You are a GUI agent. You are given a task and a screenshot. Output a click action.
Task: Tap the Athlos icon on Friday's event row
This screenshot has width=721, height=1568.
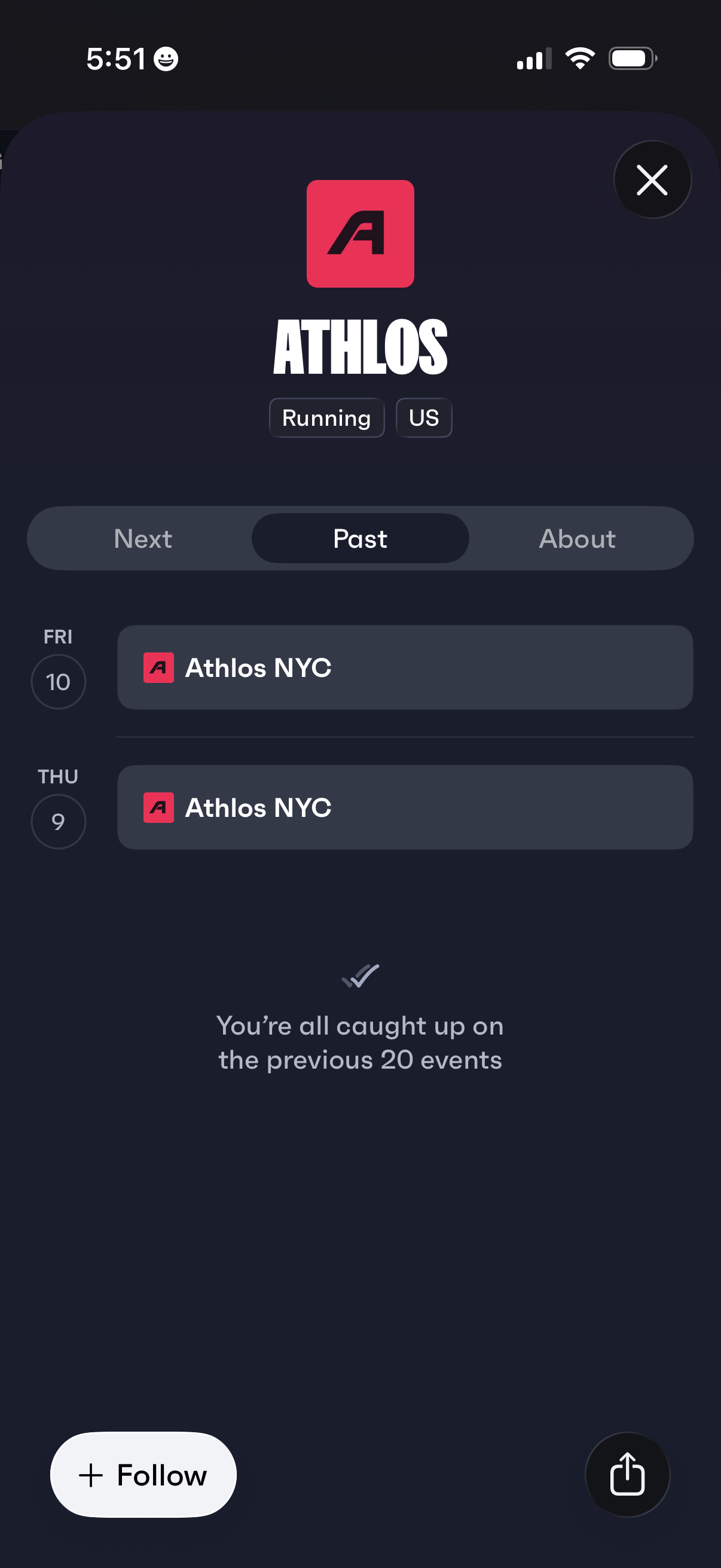(x=159, y=668)
